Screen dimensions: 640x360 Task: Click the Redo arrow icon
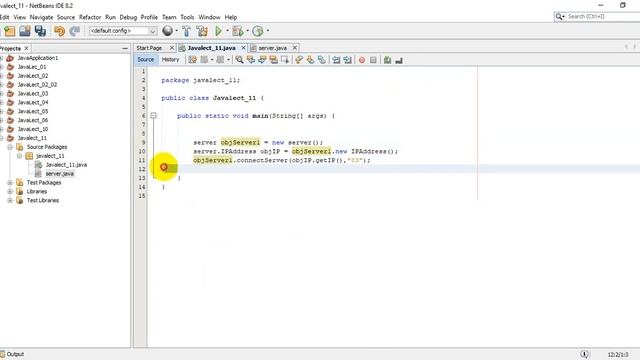(x=74, y=31)
